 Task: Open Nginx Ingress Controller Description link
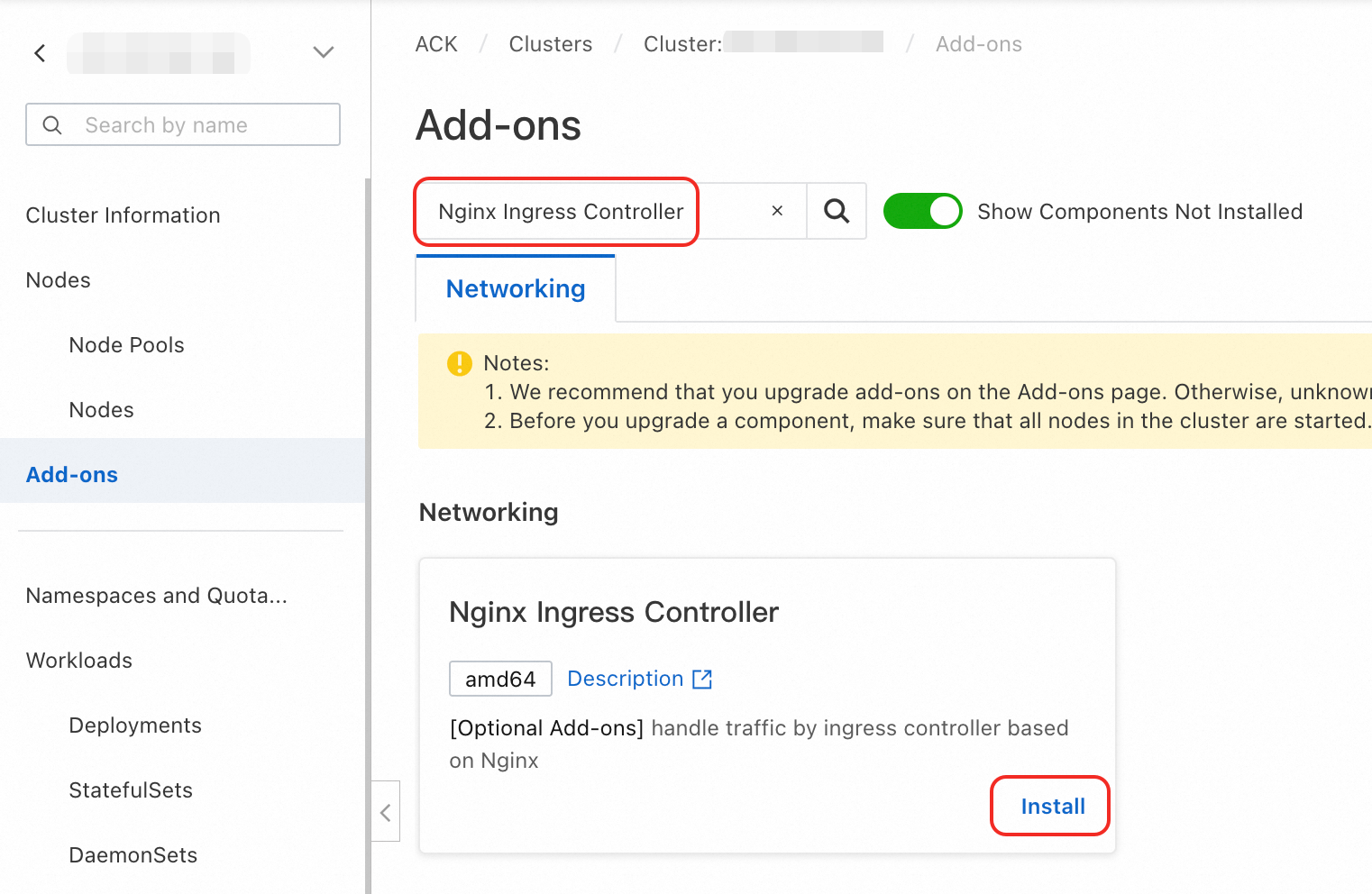(x=626, y=679)
